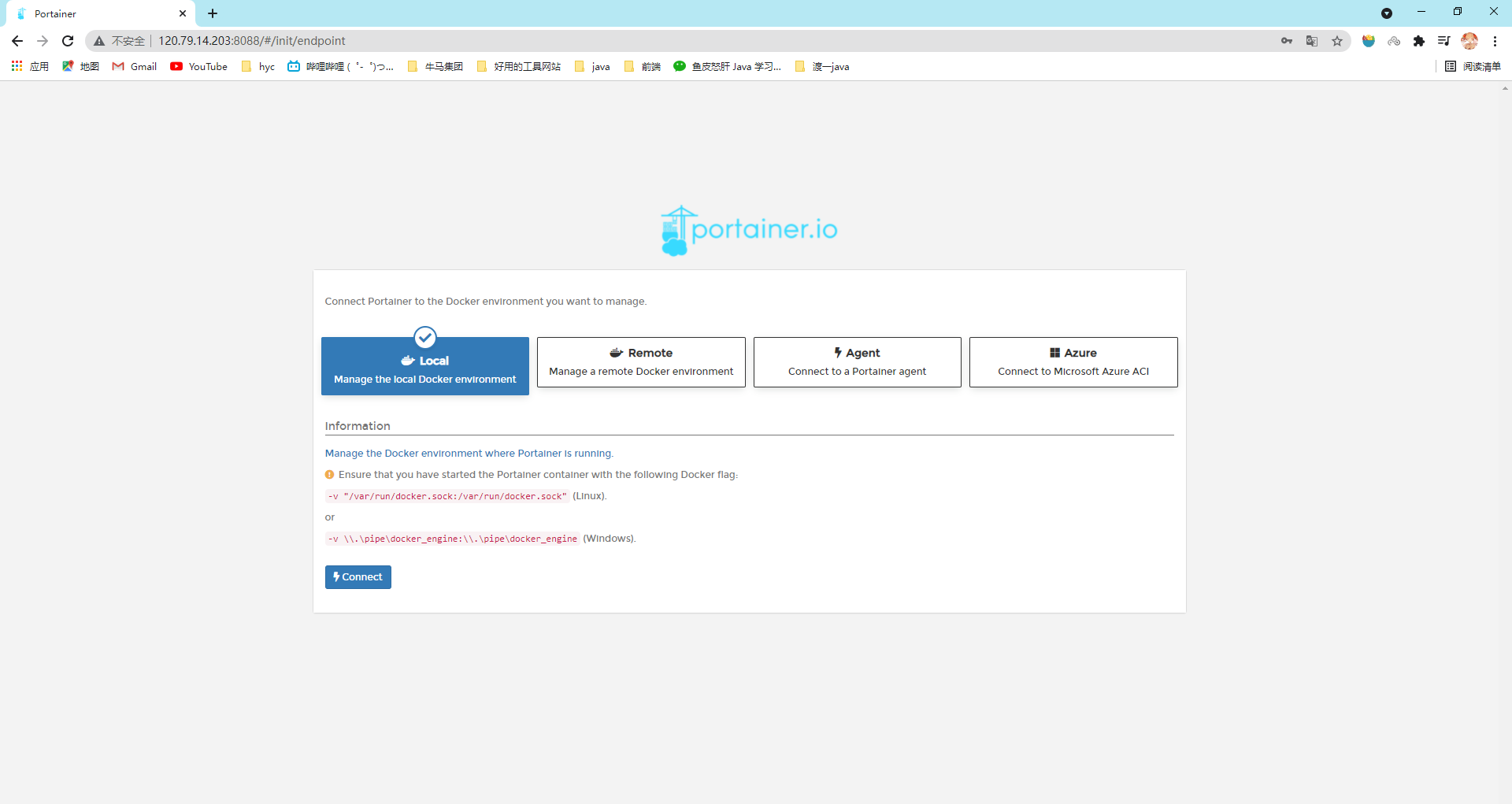
Task: Click the Portainer.io logo
Action: click(x=749, y=230)
